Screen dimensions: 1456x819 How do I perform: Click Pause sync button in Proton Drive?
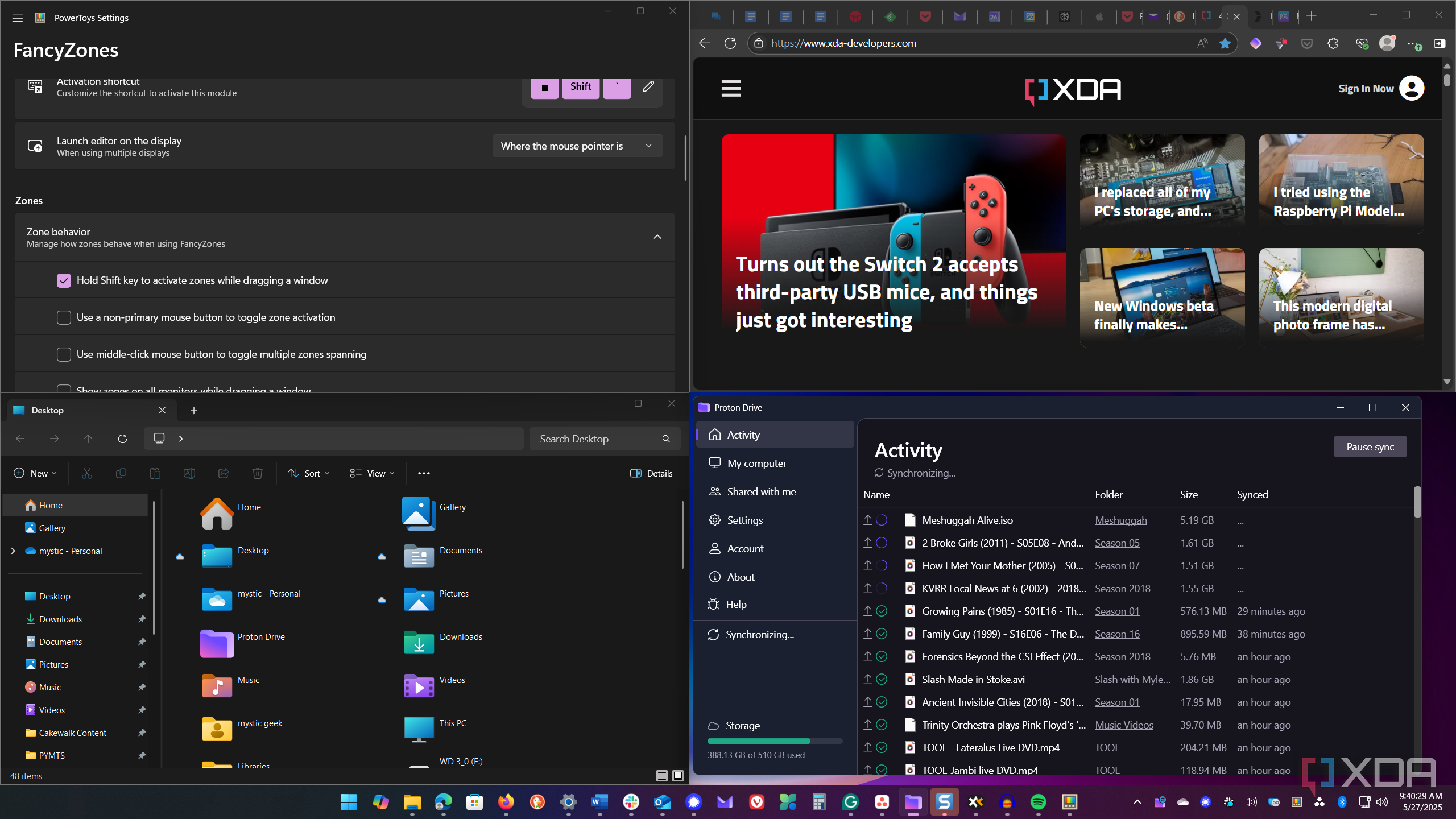1370,446
